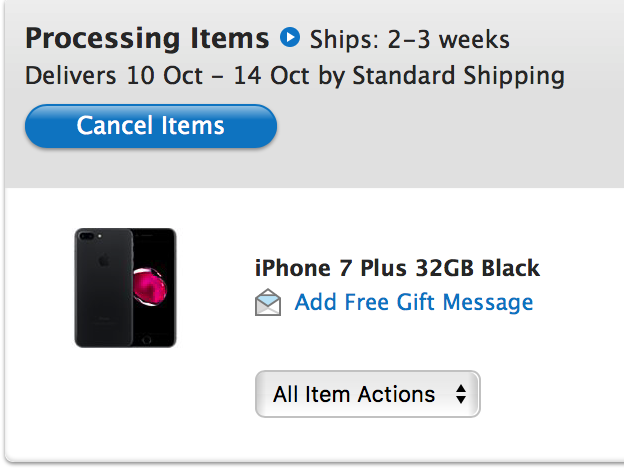624x470 pixels.
Task: Click the Processing Items heading
Action: pos(147,38)
